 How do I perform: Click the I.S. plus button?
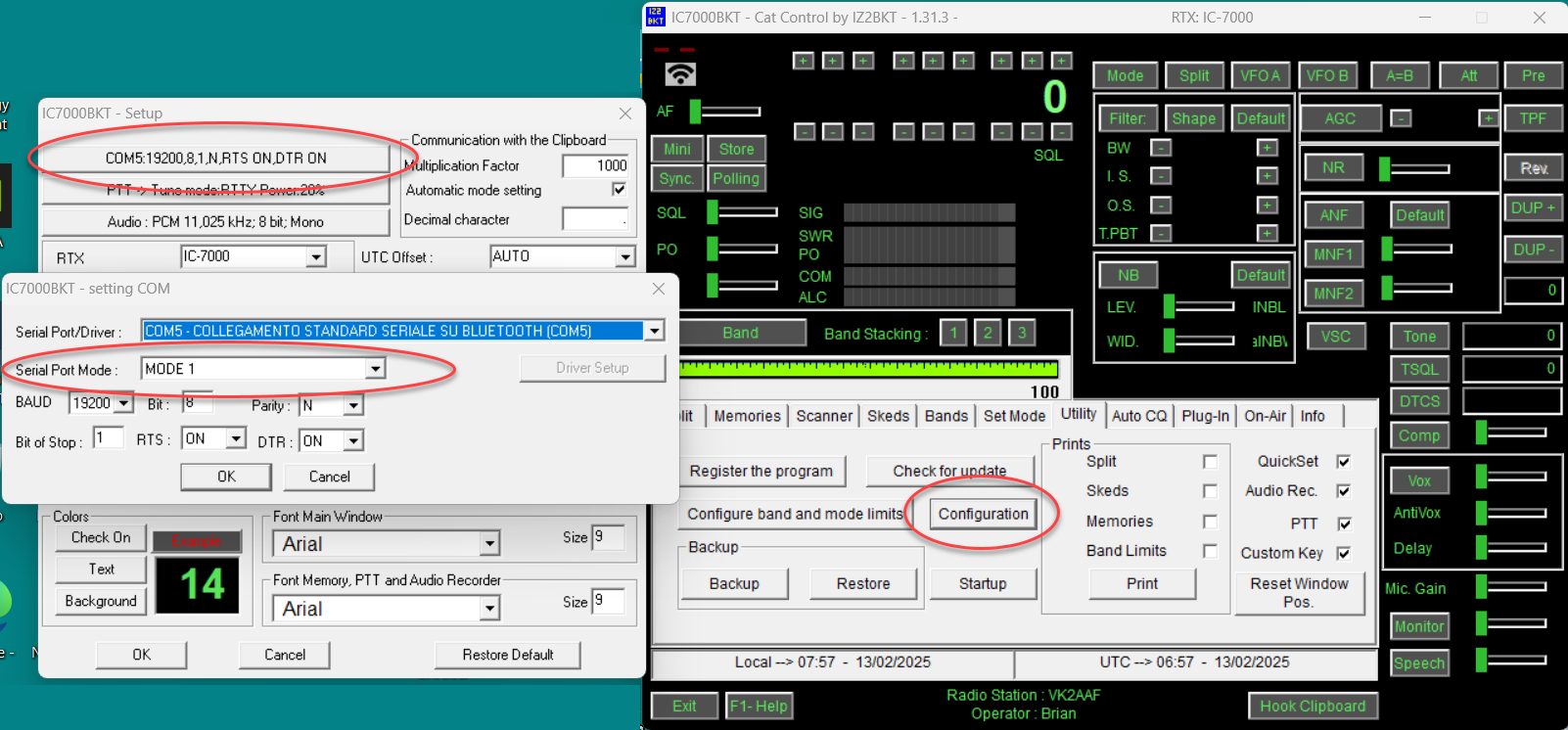1267,176
